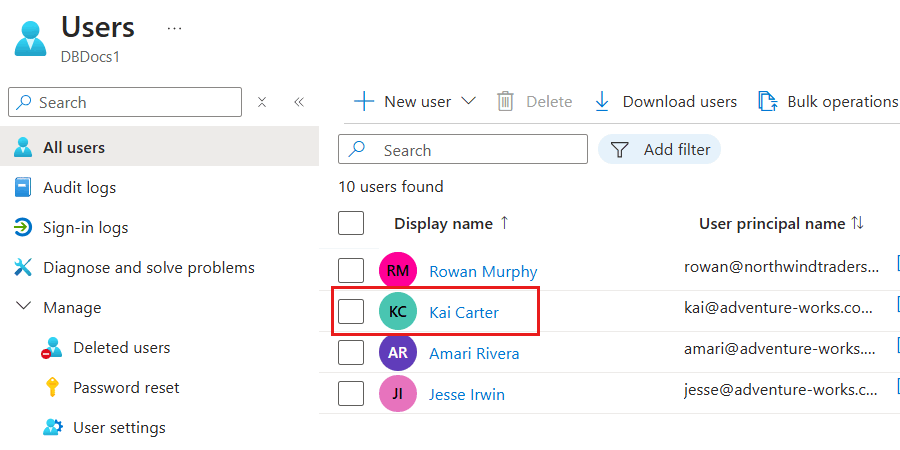
Task: Collapse the sidebar with double-chevron icon
Action: point(298,102)
